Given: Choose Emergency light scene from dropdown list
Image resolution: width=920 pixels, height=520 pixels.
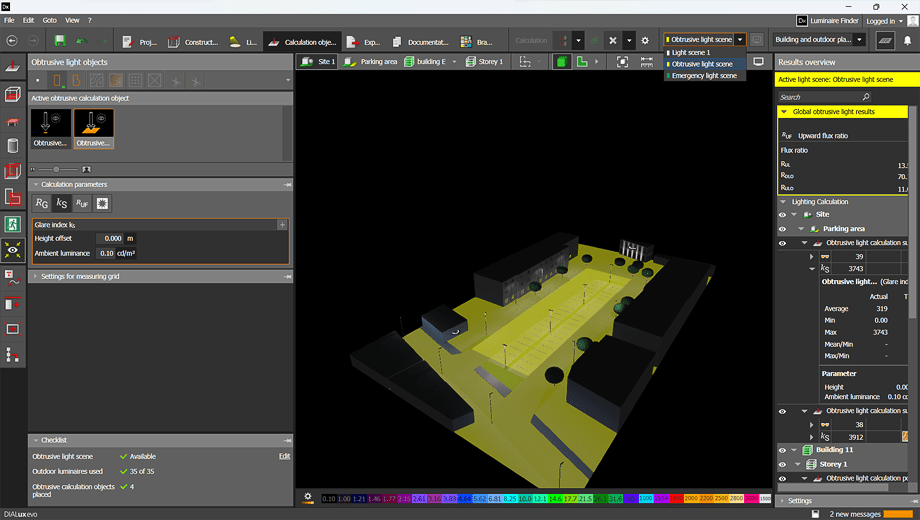Looking at the screenshot, I should click(704, 76).
